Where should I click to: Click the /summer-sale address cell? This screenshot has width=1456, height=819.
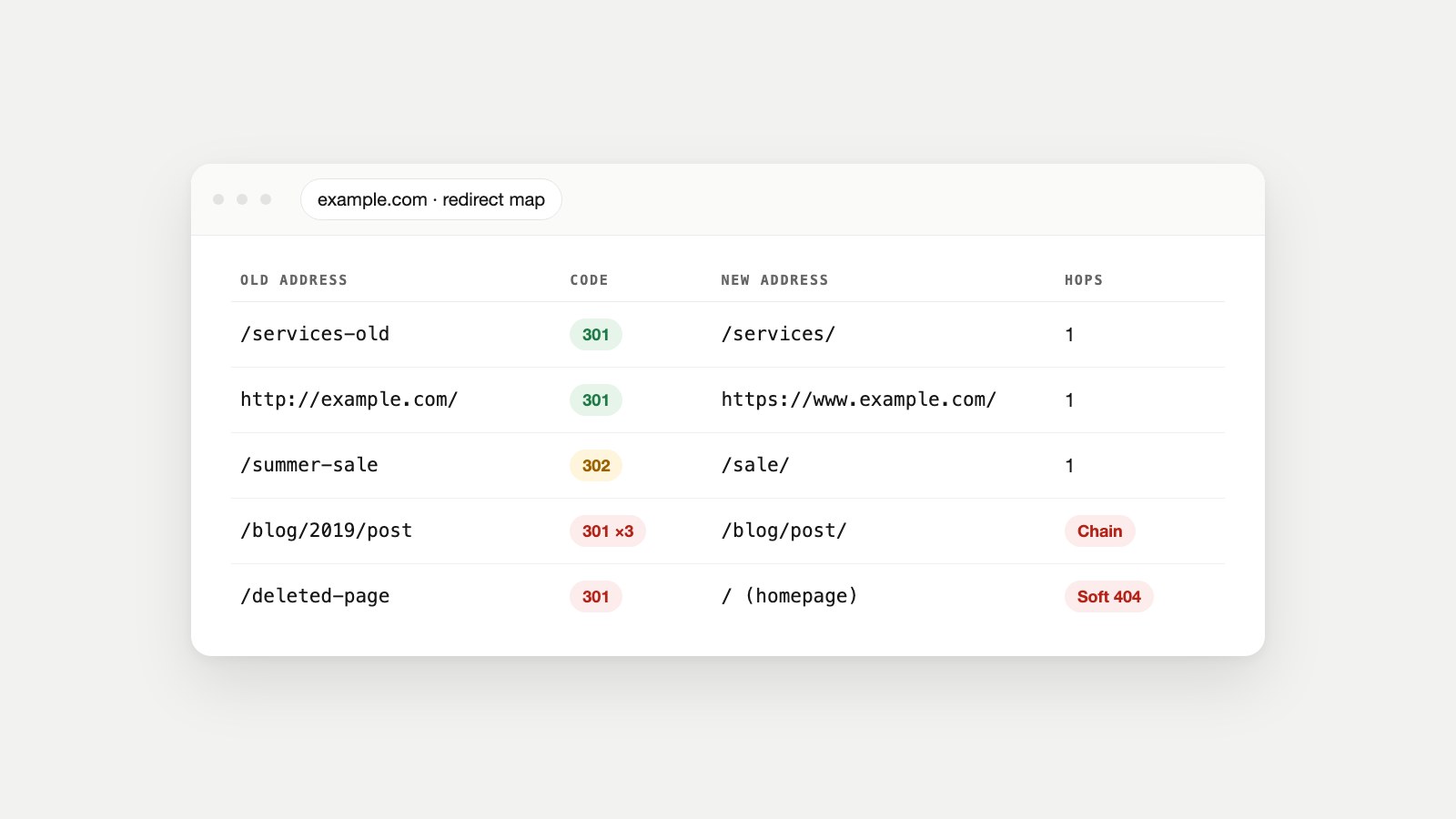pyautogui.click(x=309, y=465)
